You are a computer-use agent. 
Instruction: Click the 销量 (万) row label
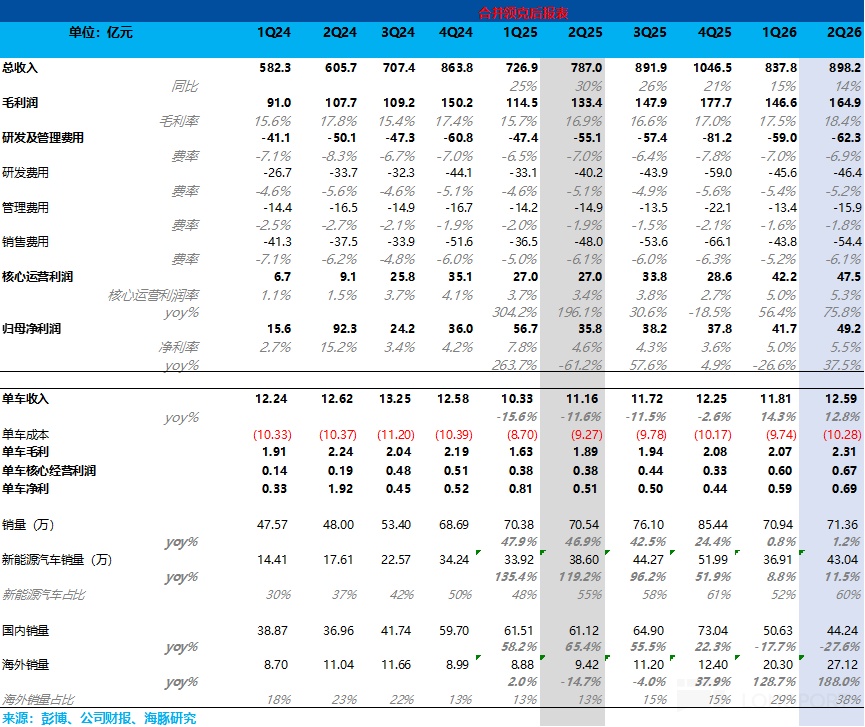28,525
